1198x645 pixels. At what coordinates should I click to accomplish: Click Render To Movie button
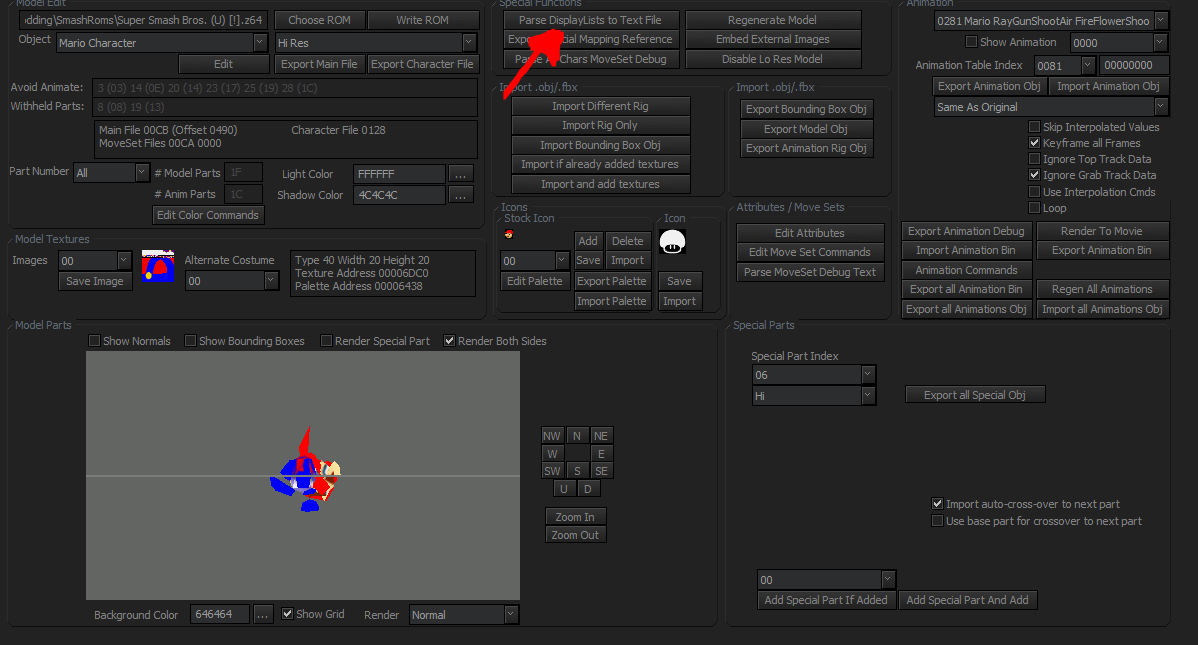tap(1102, 231)
